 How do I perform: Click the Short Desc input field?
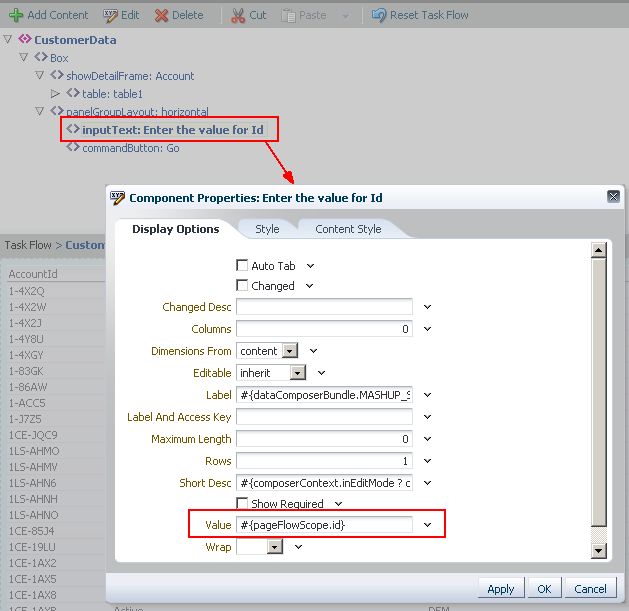pyautogui.click(x=324, y=483)
